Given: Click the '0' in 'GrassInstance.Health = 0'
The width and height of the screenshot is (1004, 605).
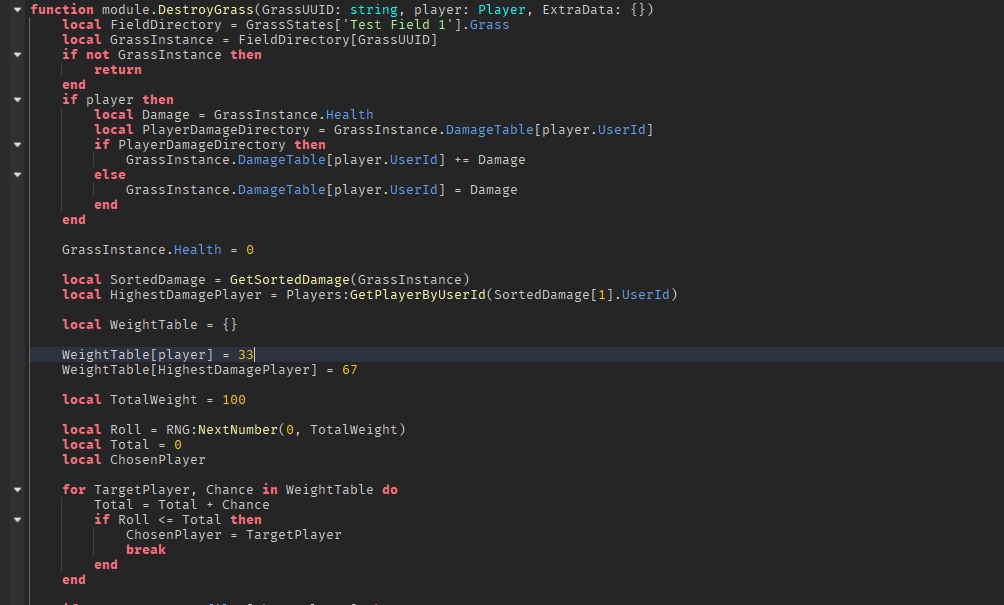Looking at the screenshot, I should [250, 250].
